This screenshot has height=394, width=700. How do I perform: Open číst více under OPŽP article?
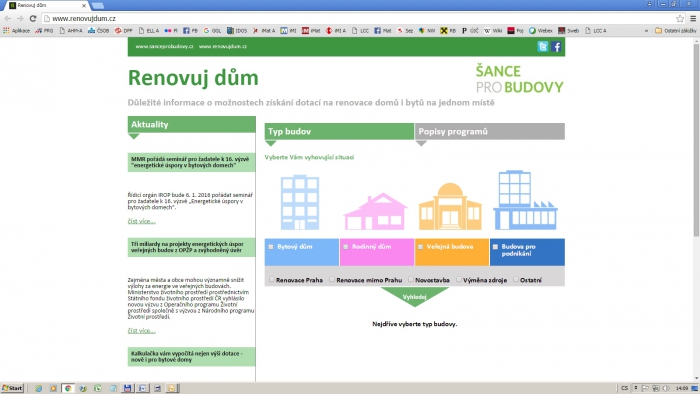click(142, 331)
